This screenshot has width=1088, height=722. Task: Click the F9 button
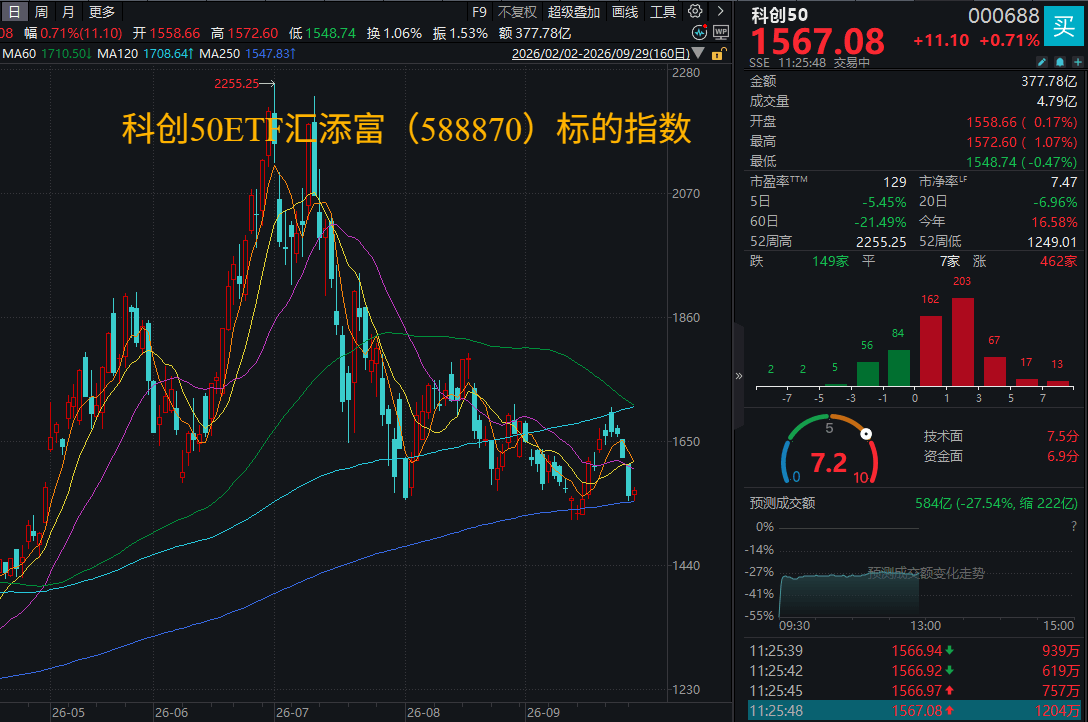[x=479, y=12]
